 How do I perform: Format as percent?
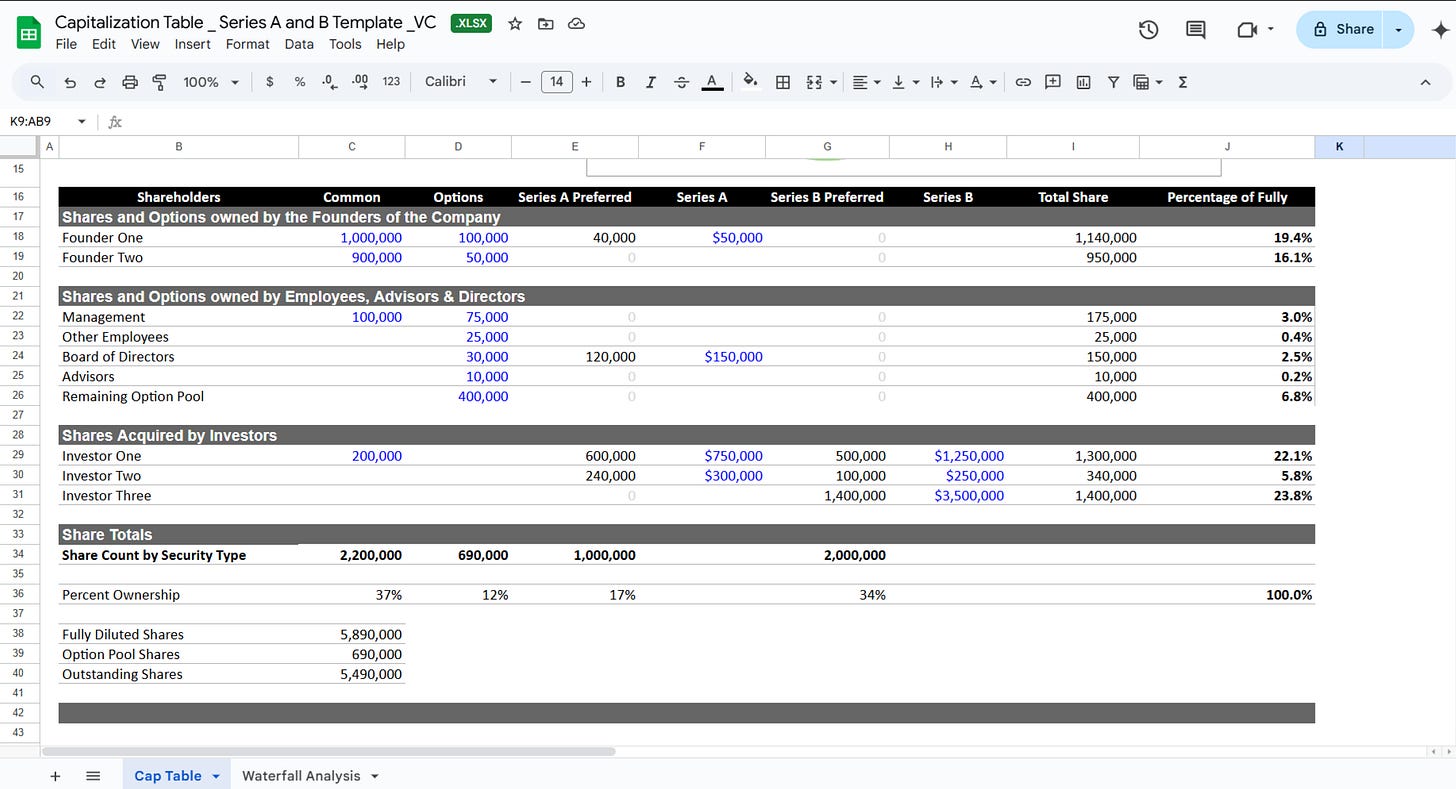pos(300,82)
